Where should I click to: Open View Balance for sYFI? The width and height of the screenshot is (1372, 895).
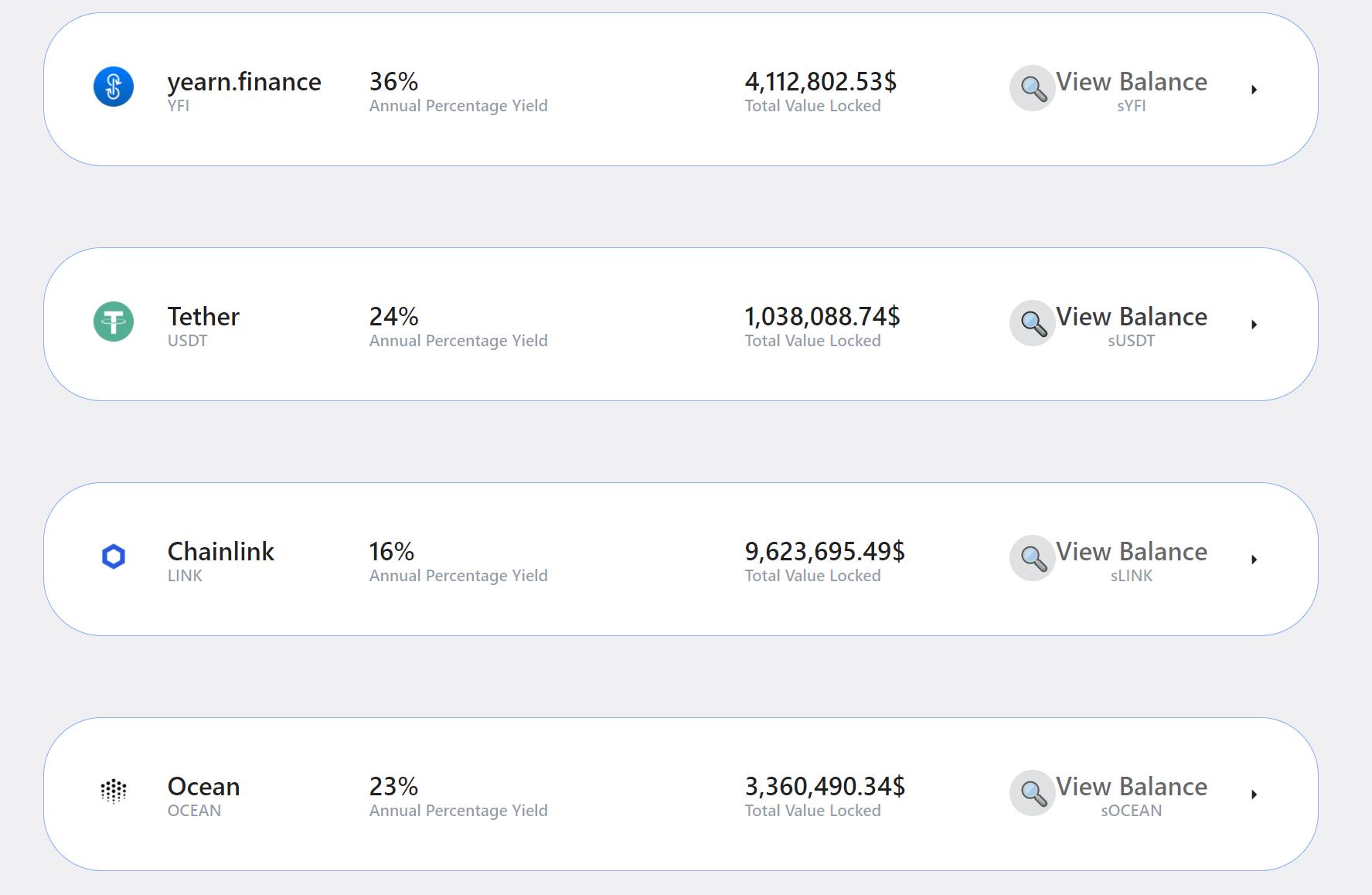point(1131,82)
